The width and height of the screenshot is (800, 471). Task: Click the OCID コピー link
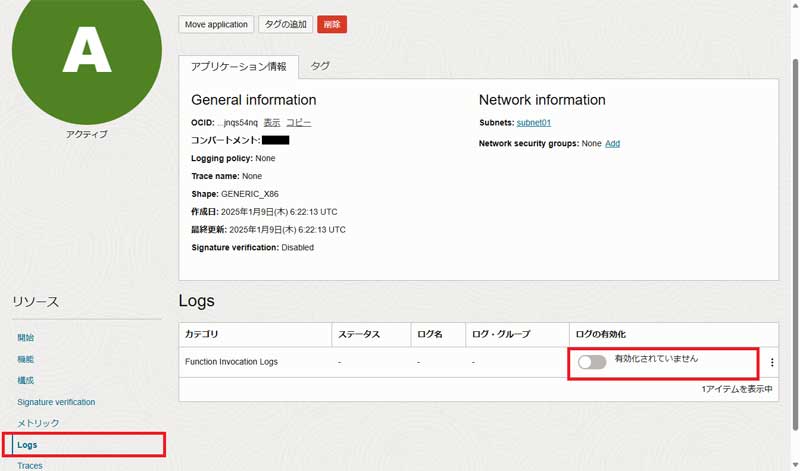click(298, 123)
